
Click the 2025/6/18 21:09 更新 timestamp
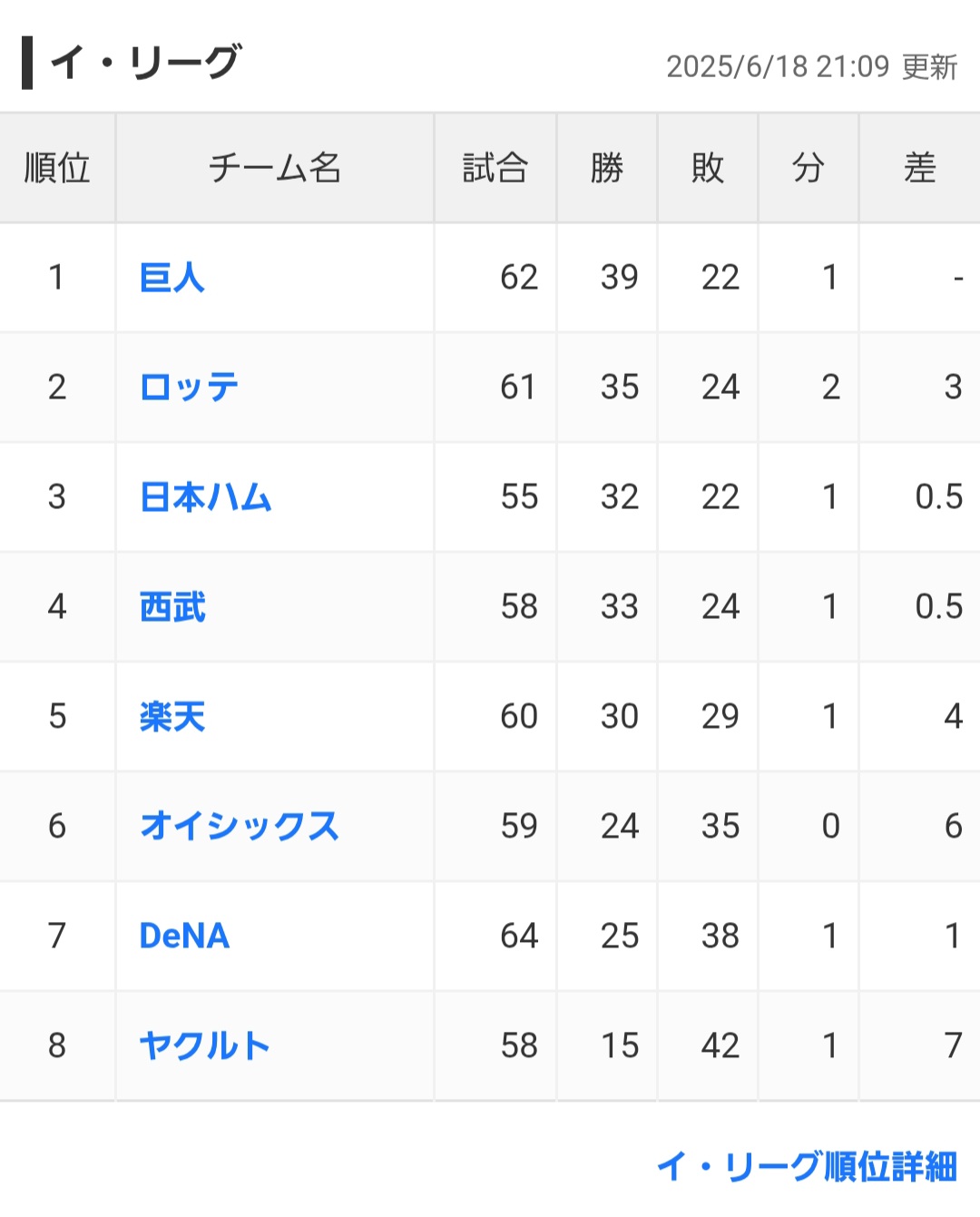pos(812,67)
